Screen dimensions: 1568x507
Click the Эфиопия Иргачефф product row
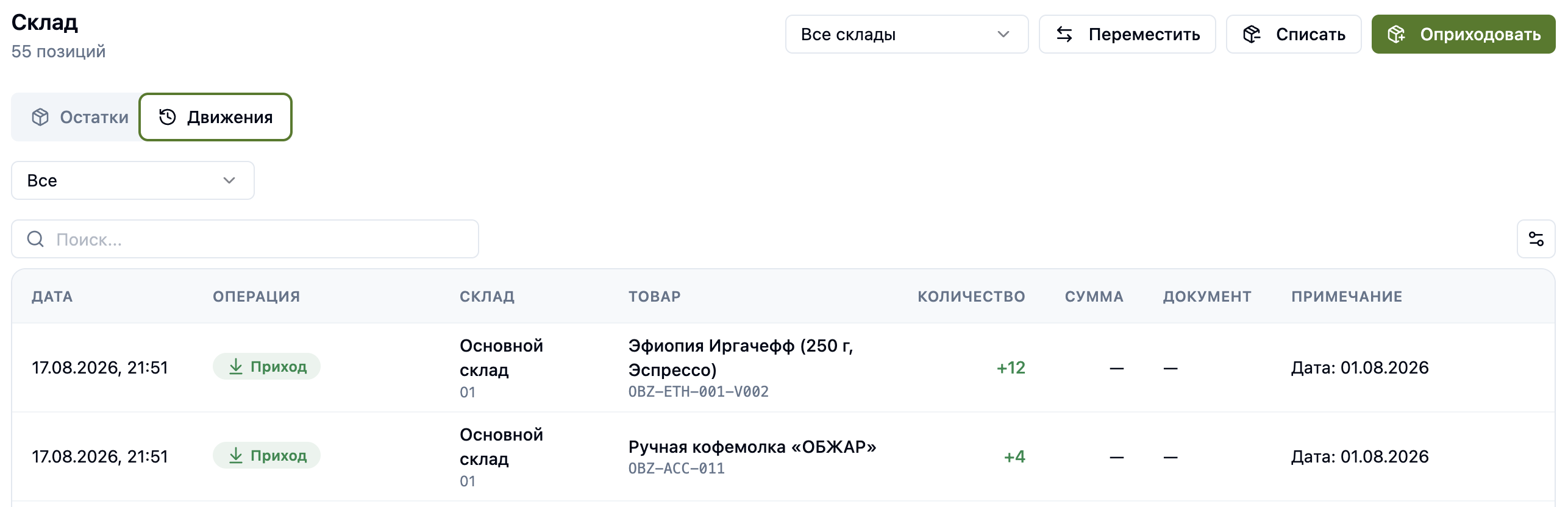(783, 367)
